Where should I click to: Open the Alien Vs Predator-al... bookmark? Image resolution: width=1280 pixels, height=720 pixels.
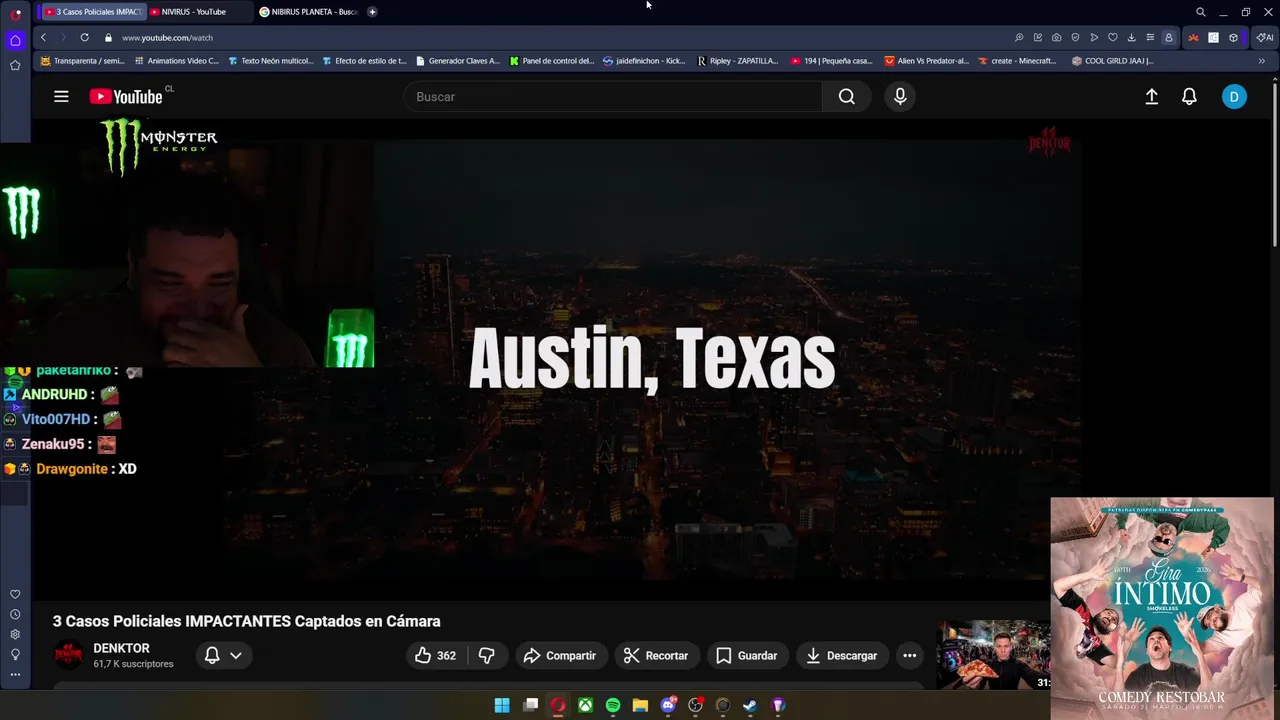tap(927, 61)
